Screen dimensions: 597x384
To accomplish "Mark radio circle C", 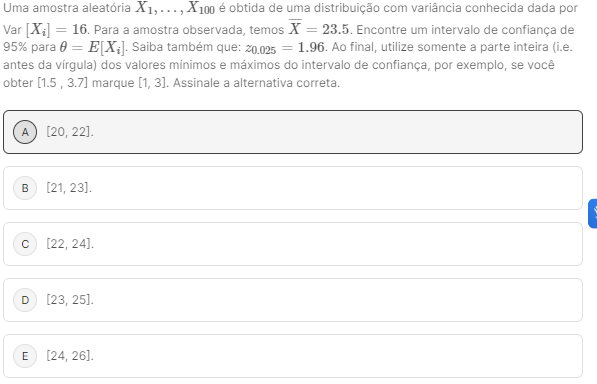I will [25, 244].
